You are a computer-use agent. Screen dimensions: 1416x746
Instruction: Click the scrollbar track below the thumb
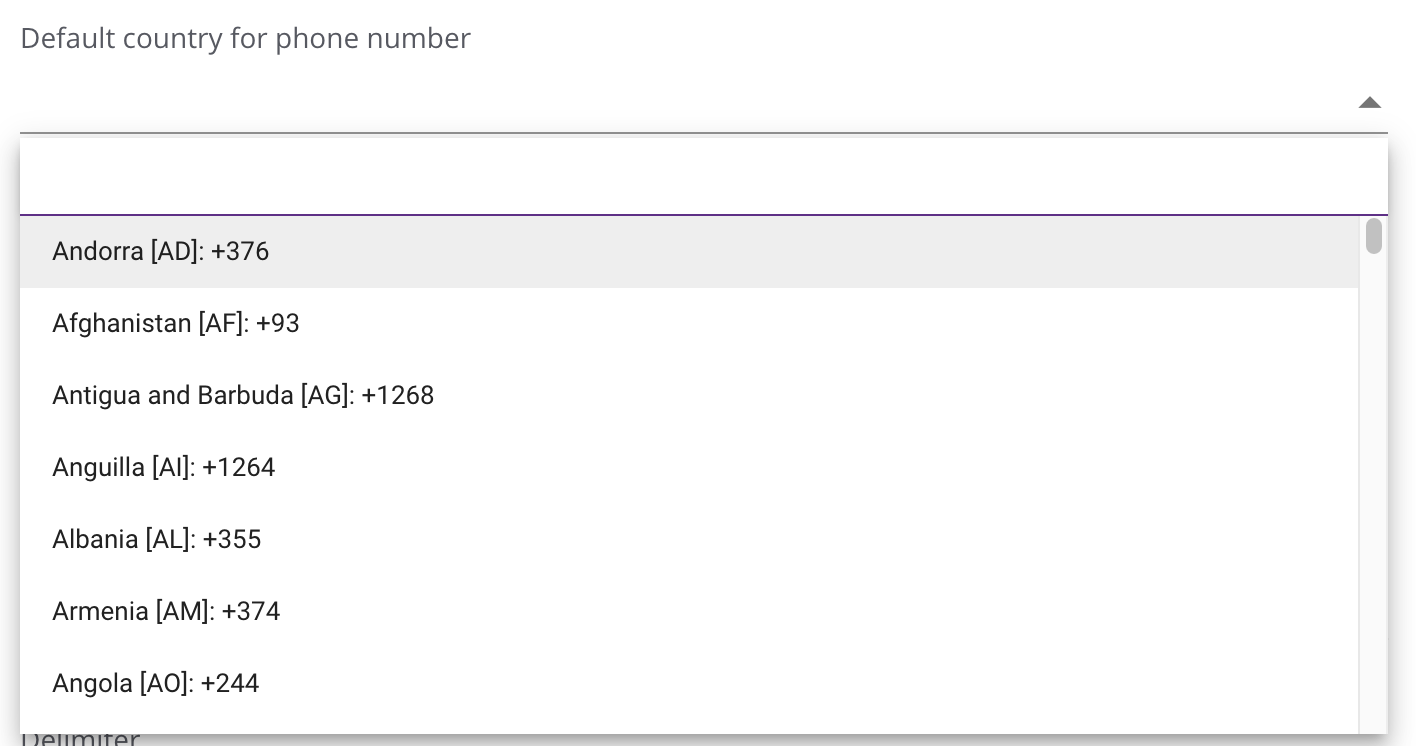point(1373,500)
